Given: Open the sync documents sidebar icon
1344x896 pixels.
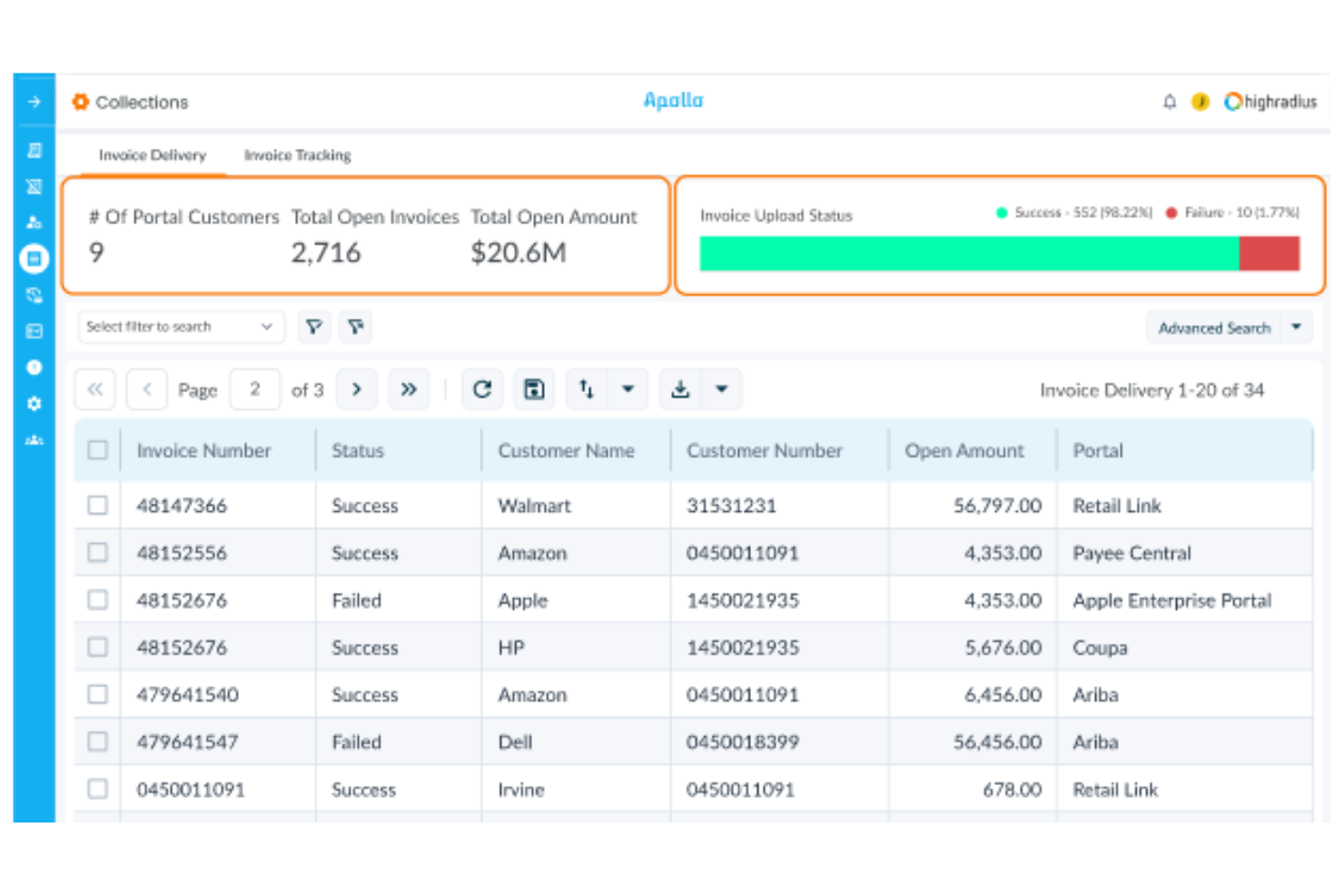Looking at the screenshot, I should pos(35,295).
